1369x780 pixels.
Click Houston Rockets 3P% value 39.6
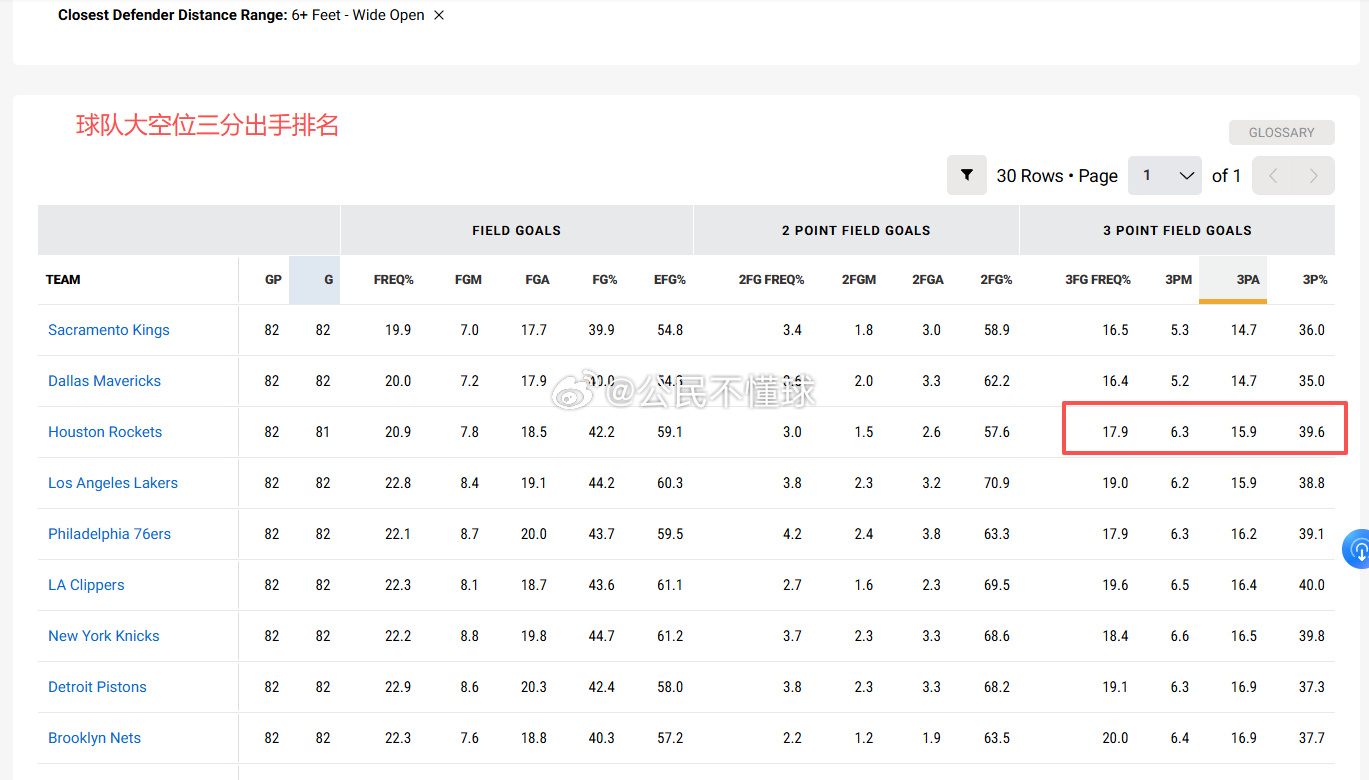(x=1311, y=432)
